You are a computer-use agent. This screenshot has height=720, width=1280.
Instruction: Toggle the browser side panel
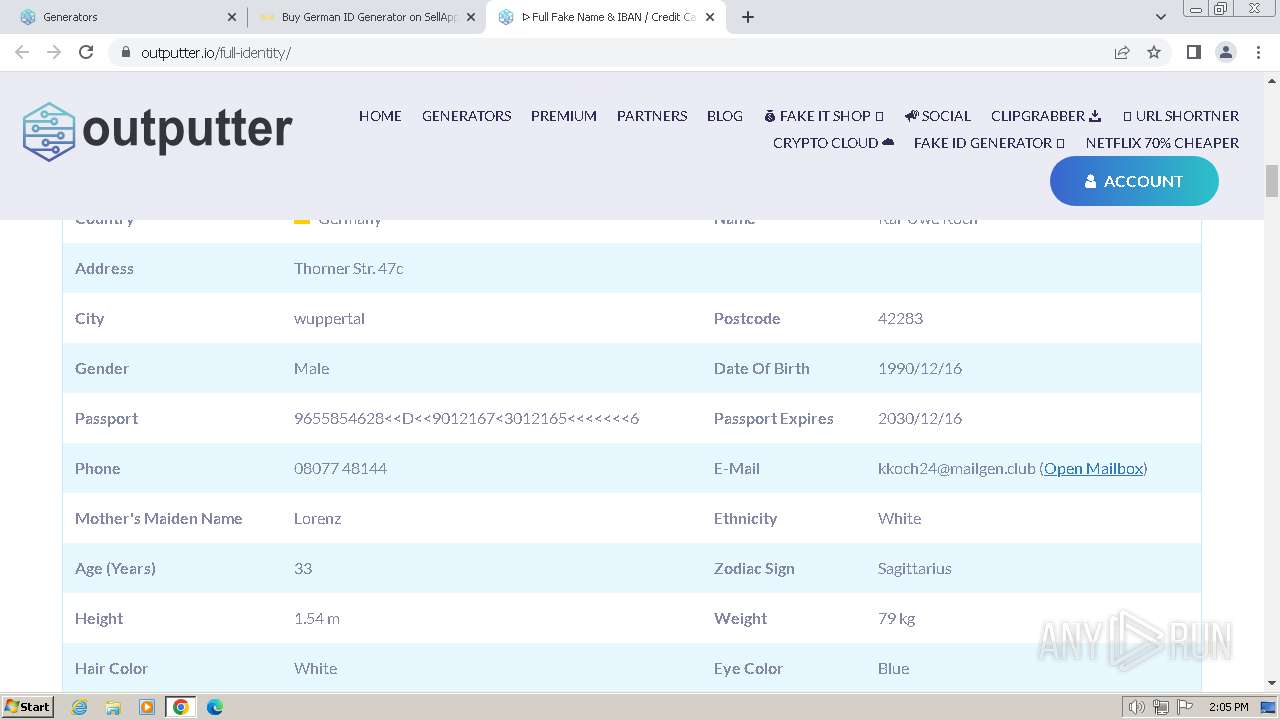click(1193, 52)
